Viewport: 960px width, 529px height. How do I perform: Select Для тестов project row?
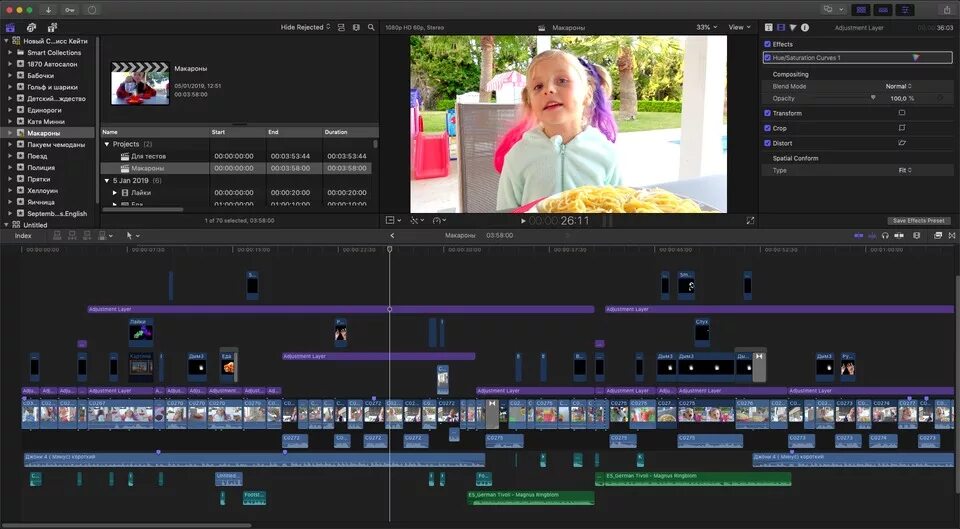click(236, 156)
